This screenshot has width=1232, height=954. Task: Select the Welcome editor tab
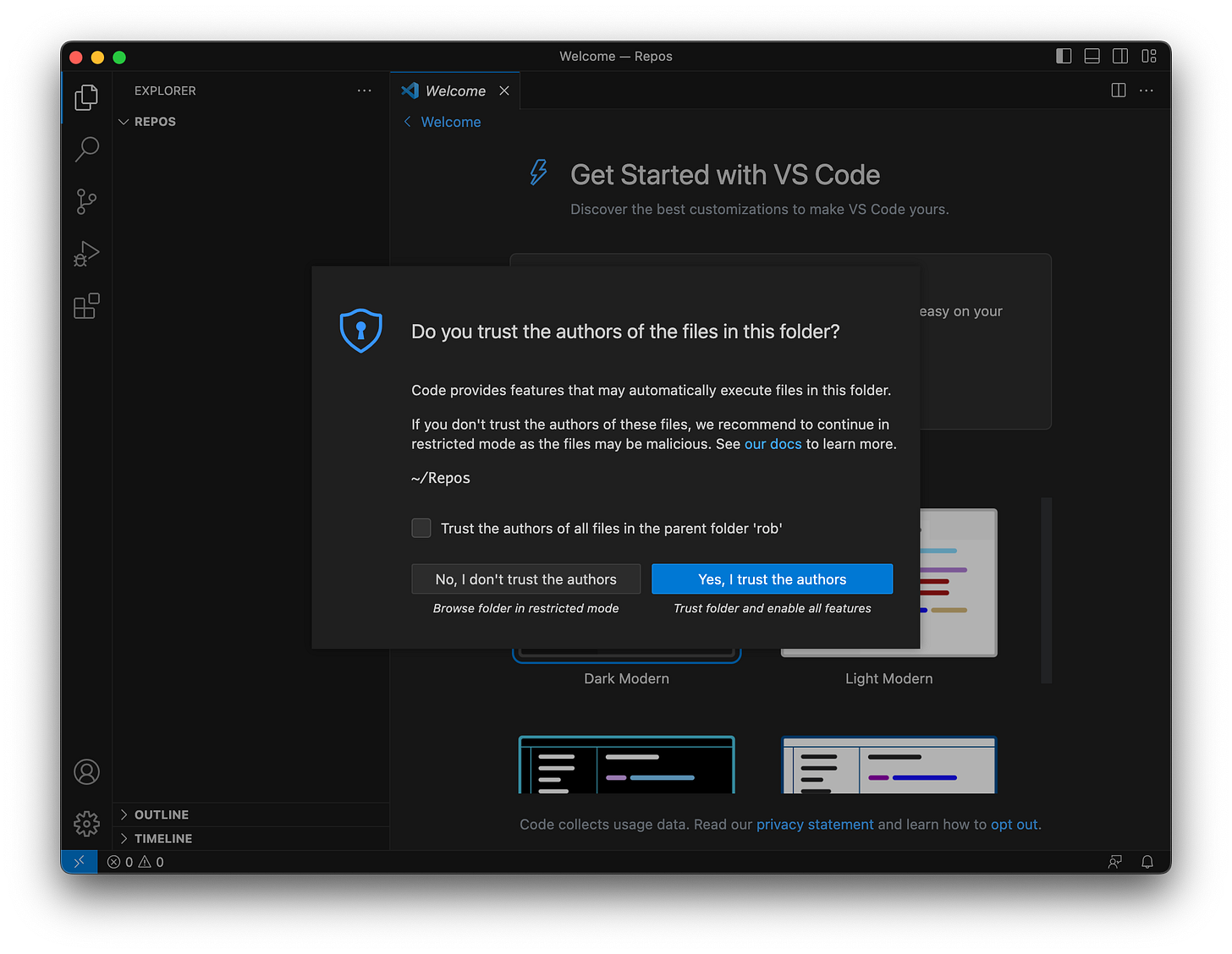coord(455,90)
